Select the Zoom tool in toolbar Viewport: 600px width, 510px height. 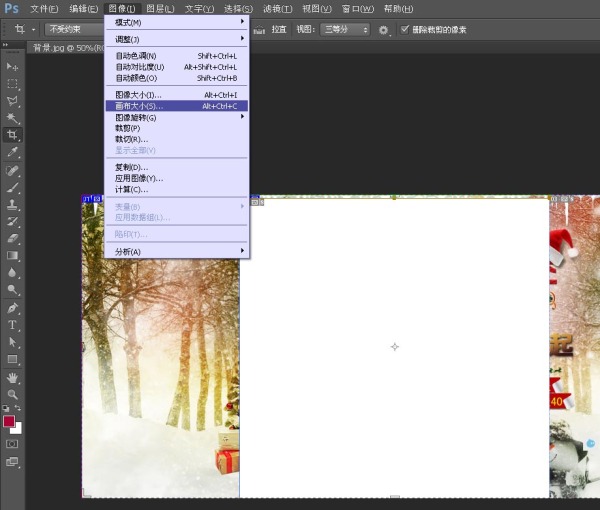(x=13, y=394)
